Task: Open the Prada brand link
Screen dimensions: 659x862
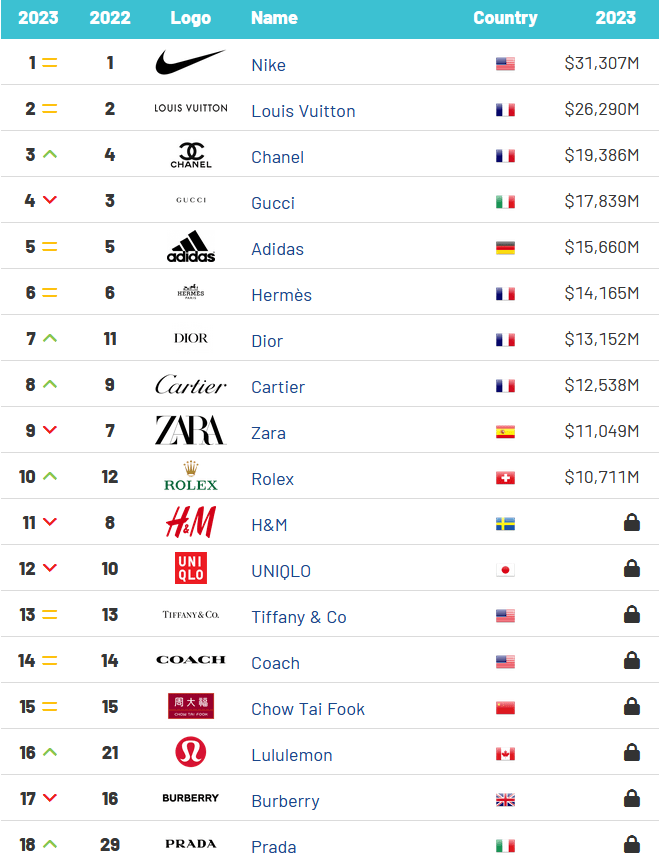Action: 274,847
